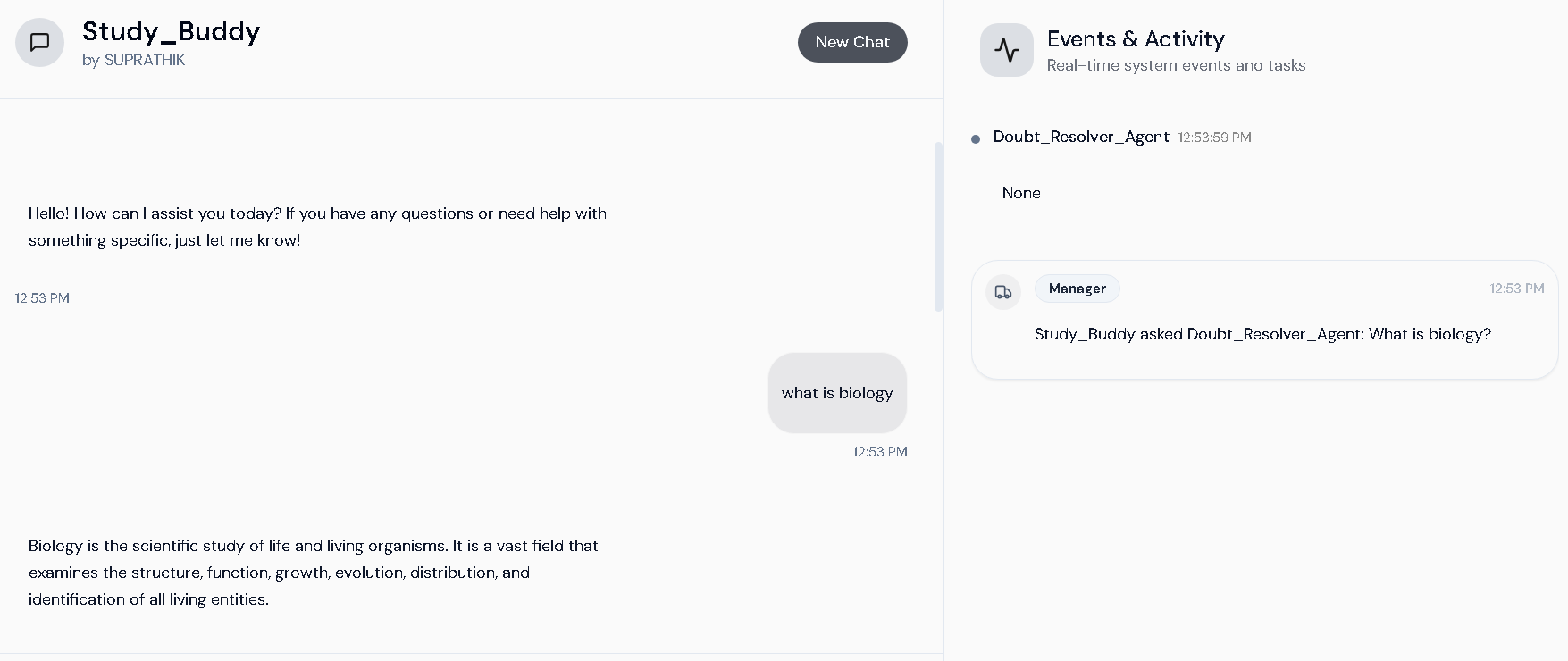
Task: Click the Manager card's 12:53 PM timestamp
Action: 1517,289
